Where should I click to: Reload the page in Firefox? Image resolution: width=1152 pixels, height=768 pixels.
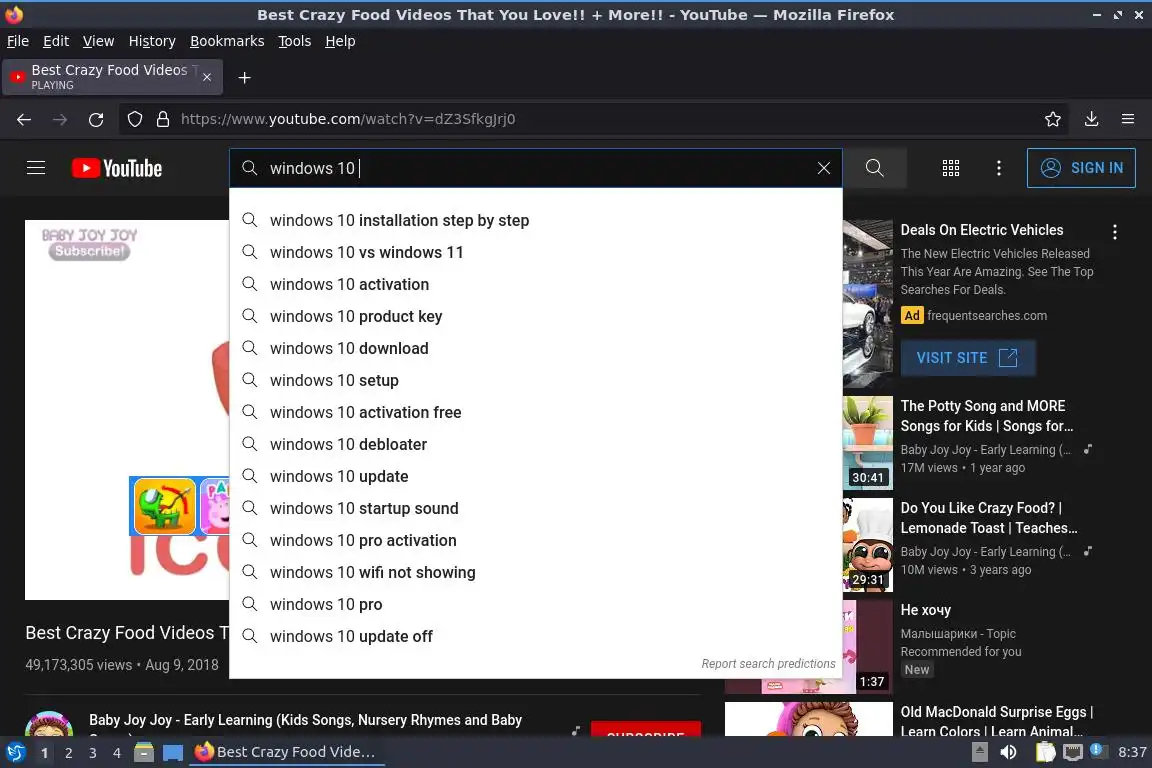(96, 119)
